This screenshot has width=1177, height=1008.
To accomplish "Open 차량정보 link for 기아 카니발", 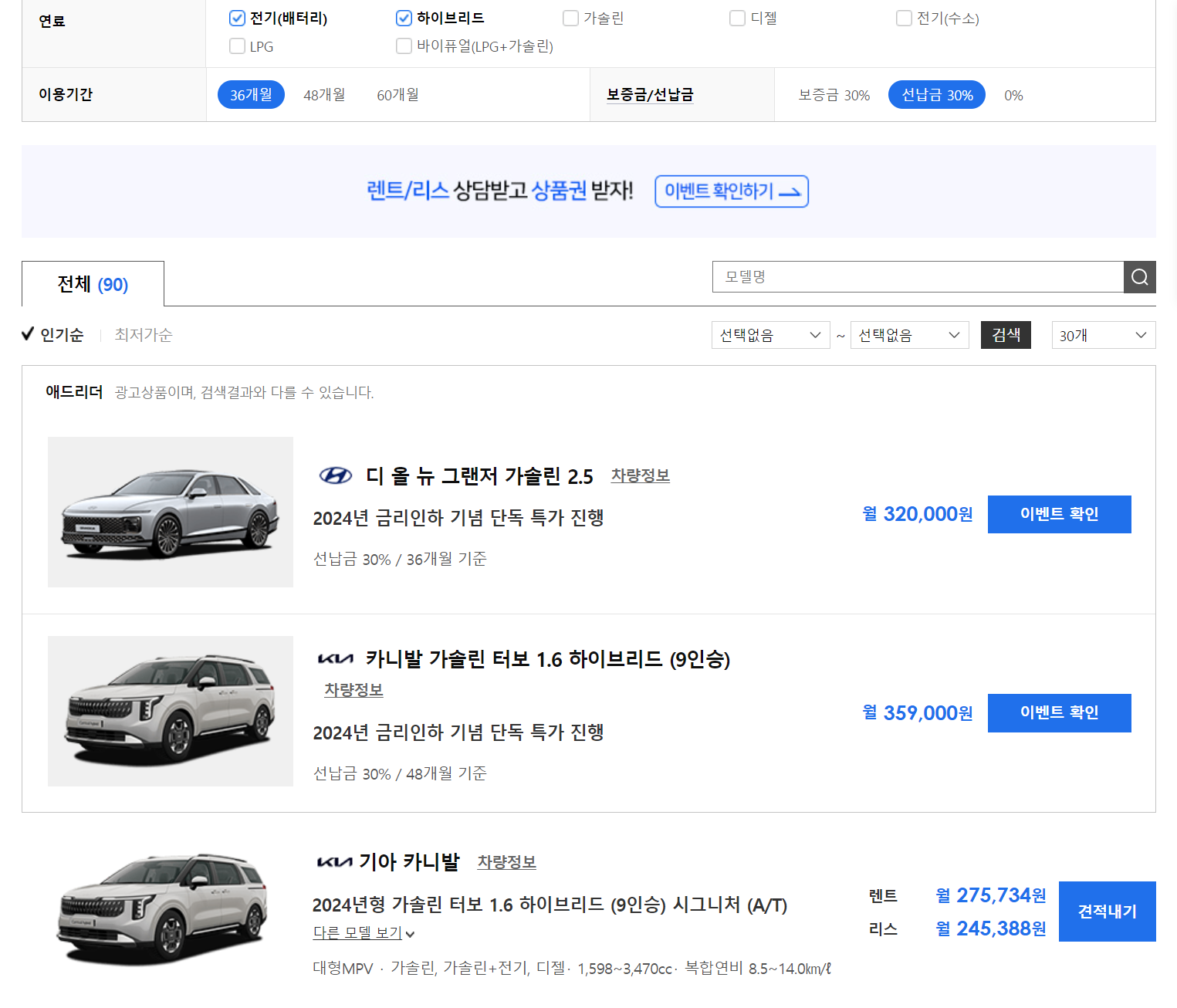I will tap(507, 862).
